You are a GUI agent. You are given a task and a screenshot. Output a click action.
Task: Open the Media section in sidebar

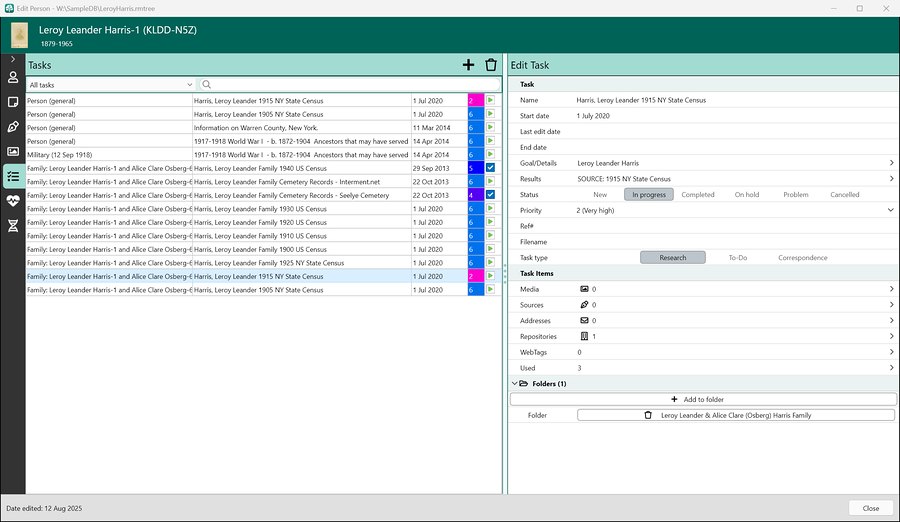click(13, 152)
